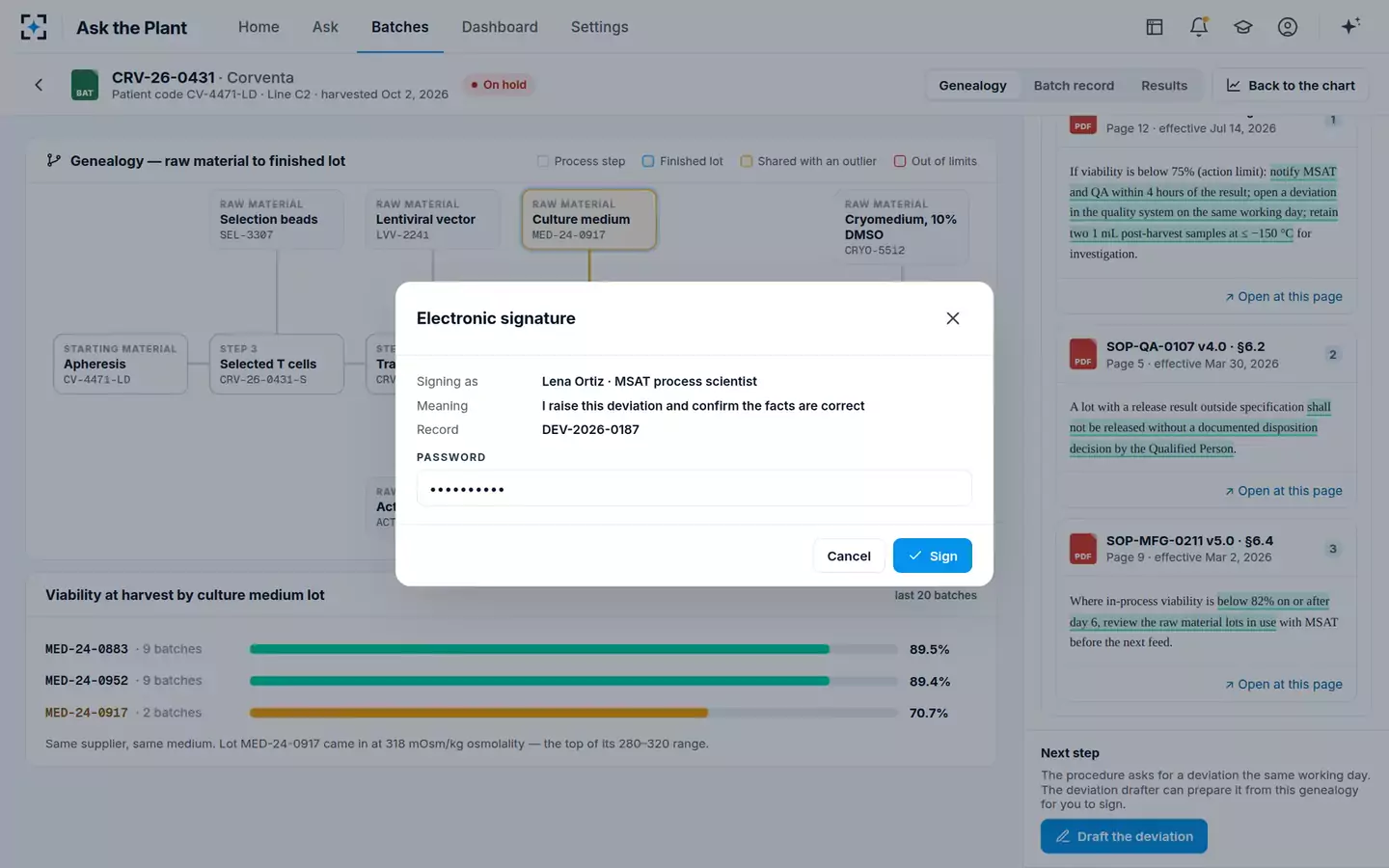Open the Home menu item
This screenshot has height=868, width=1389.
[x=259, y=27]
